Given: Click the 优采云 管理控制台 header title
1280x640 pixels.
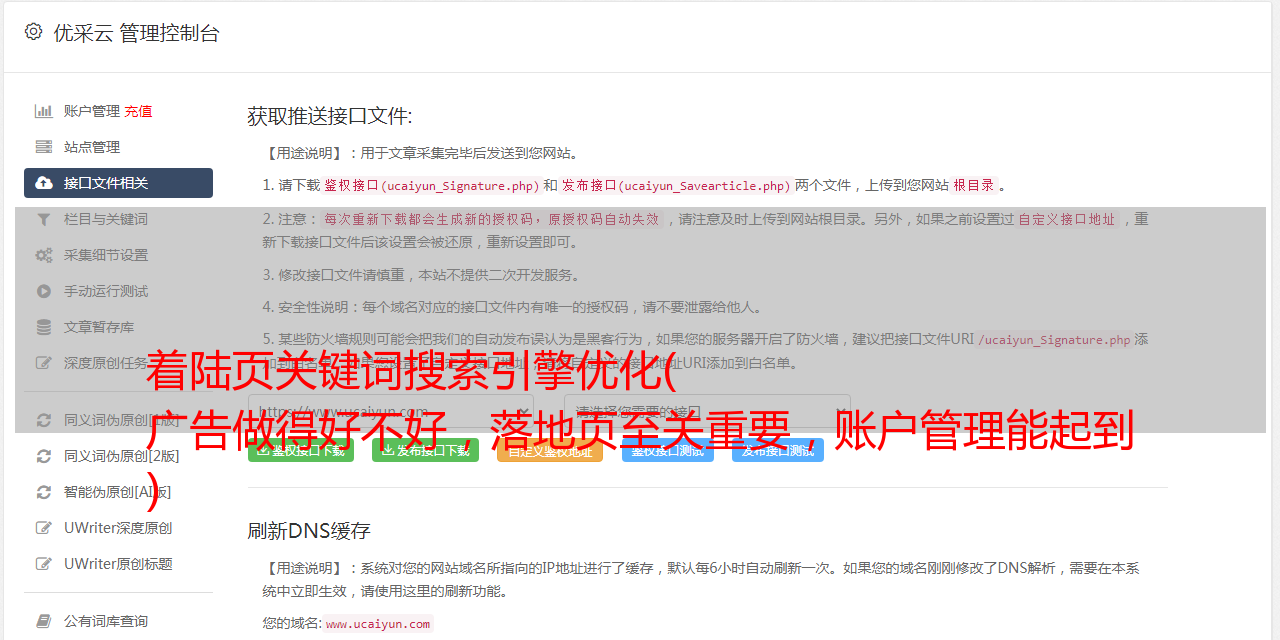Looking at the screenshot, I should point(136,33).
